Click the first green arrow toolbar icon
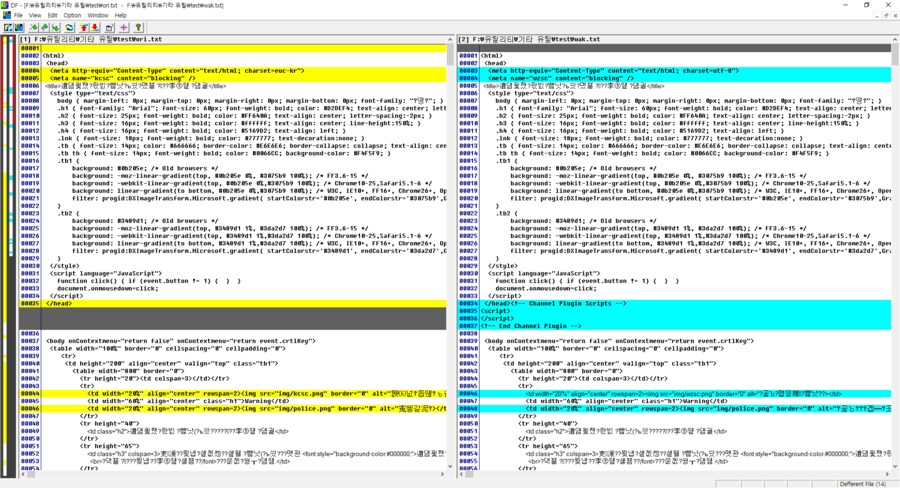Image resolution: width=900 pixels, height=488 pixels. (33, 27)
